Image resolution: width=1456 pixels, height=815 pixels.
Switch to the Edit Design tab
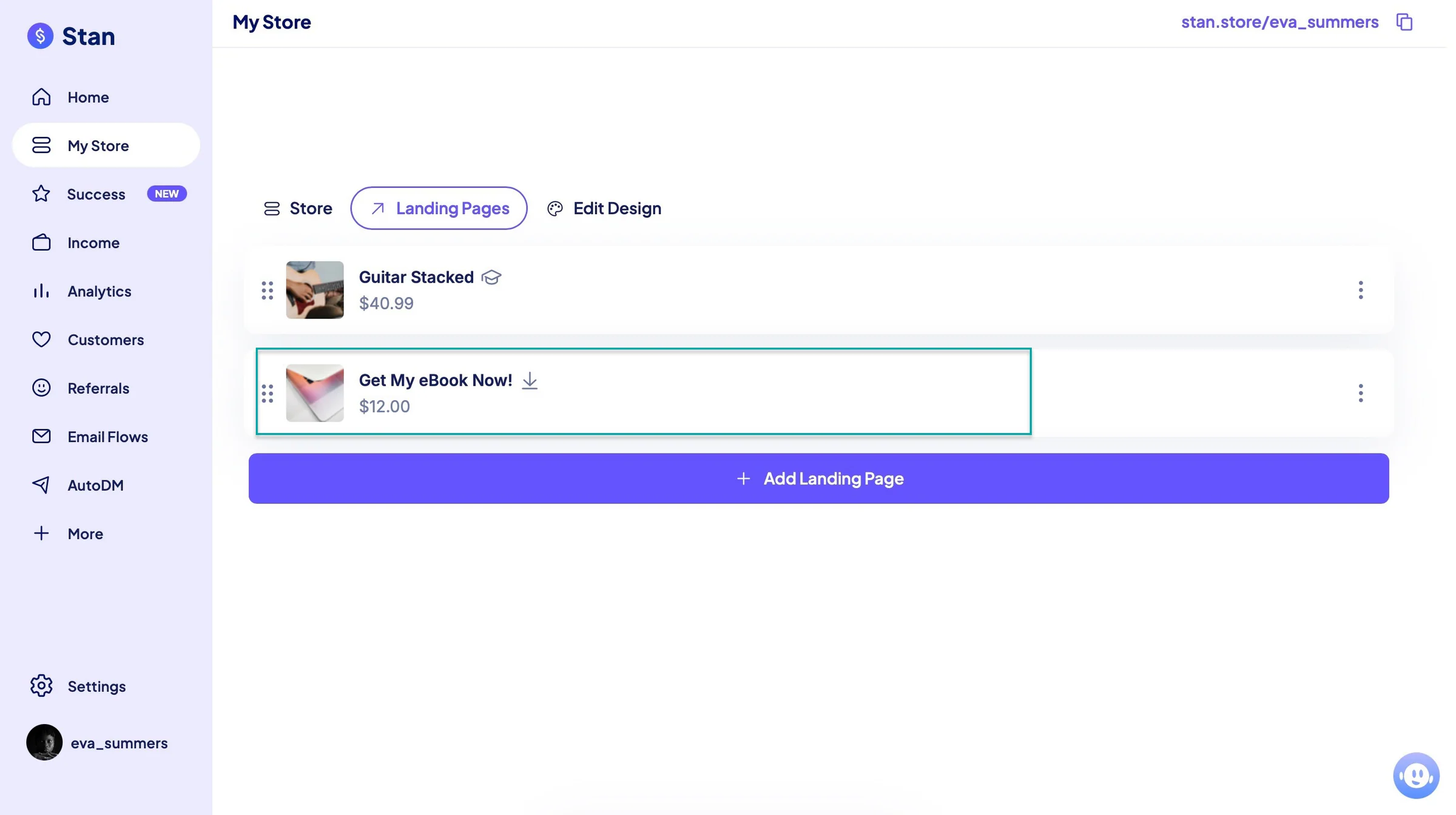[604, 209]
